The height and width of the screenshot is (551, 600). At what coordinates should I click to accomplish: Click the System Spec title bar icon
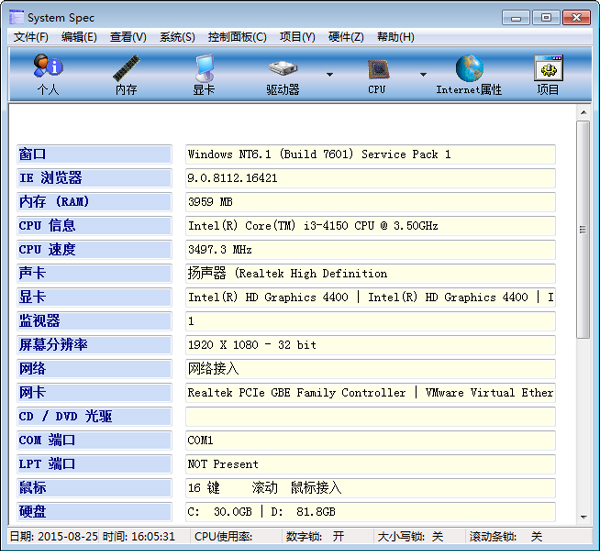pos(16,17)
